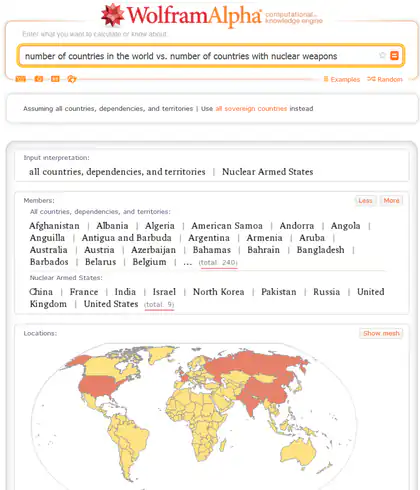This screenshot has width=420, height=490.
Task: Click the Examples list icon
Action: [326, 79]
